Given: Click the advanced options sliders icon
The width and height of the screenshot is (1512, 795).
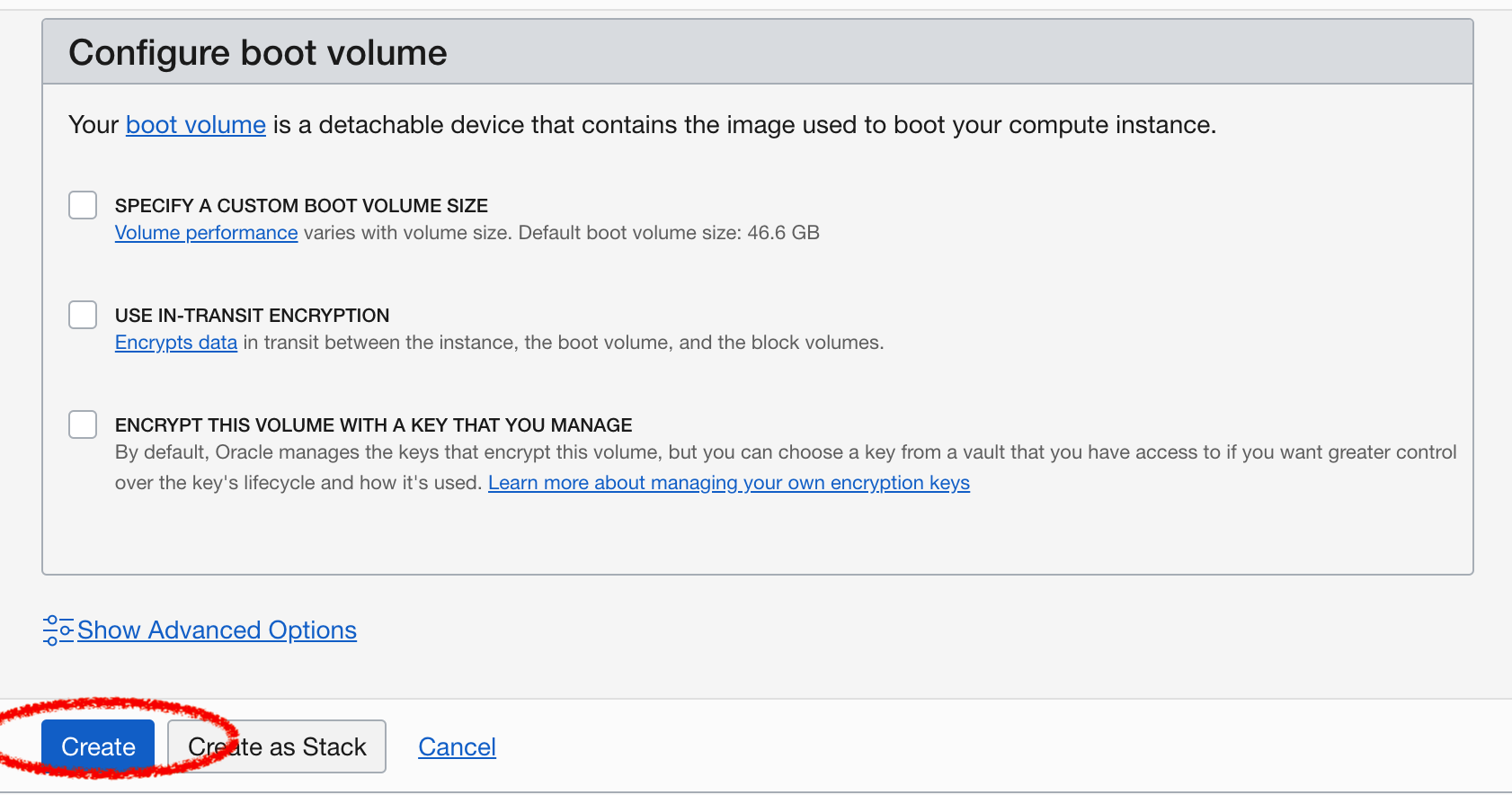Looking at the screenshot, I should click(x=58, y=630).
